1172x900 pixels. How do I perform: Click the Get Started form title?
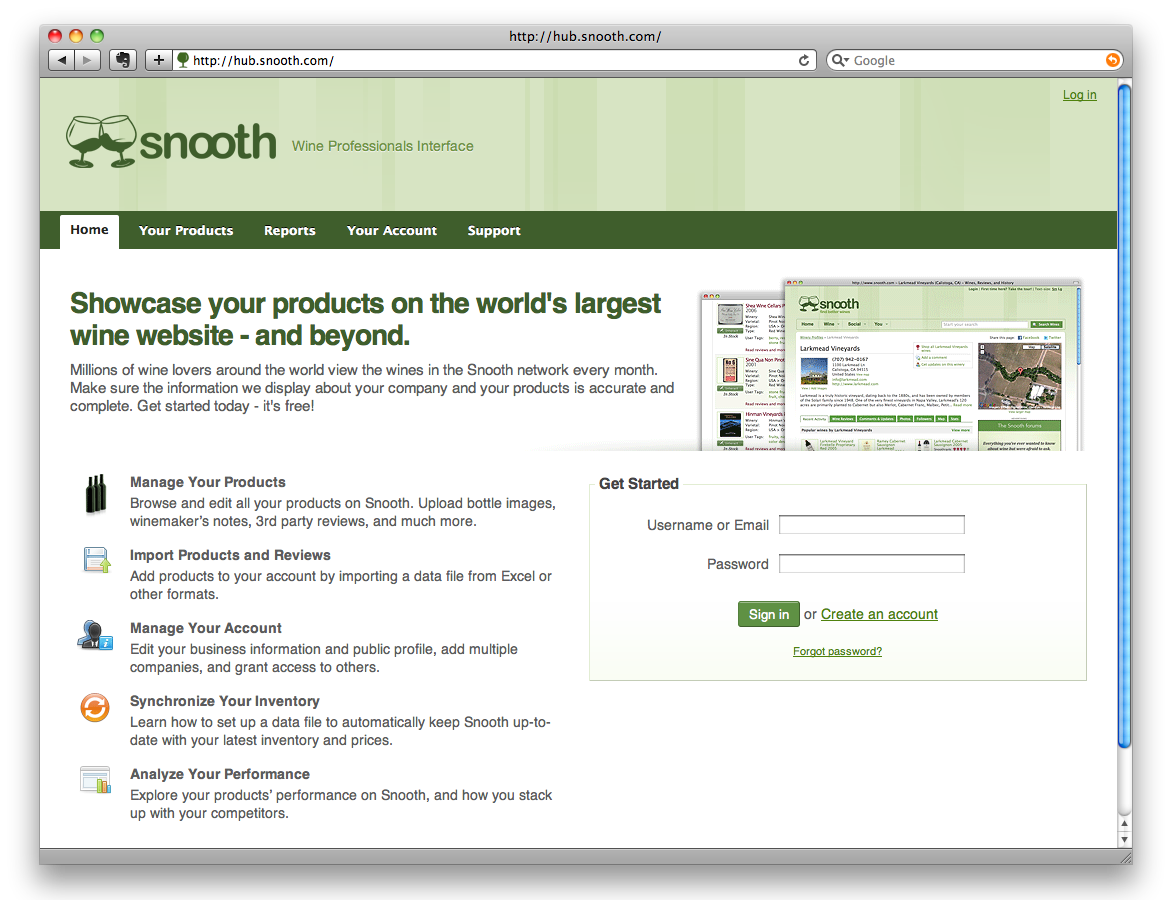(x=639, y=484)
